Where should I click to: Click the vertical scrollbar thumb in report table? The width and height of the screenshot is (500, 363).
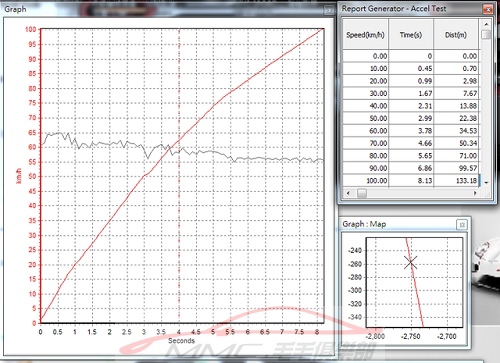486,34
